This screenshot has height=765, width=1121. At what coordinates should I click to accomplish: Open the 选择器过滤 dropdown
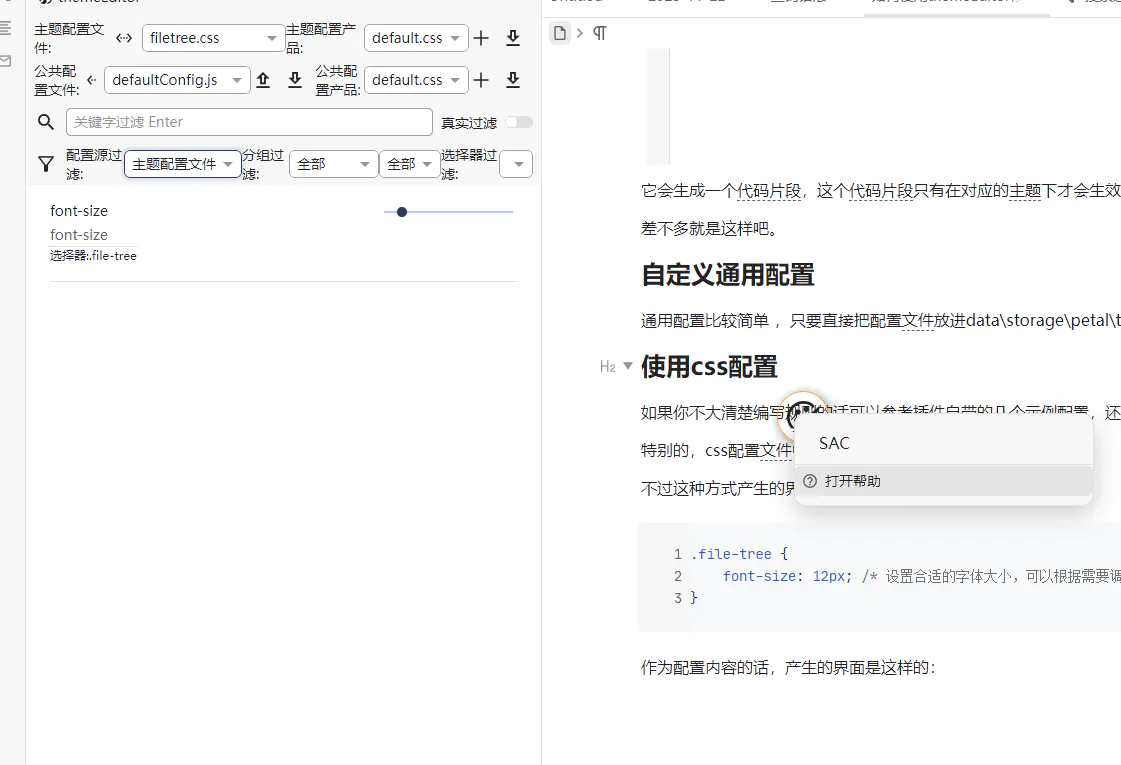pos(516,164)
